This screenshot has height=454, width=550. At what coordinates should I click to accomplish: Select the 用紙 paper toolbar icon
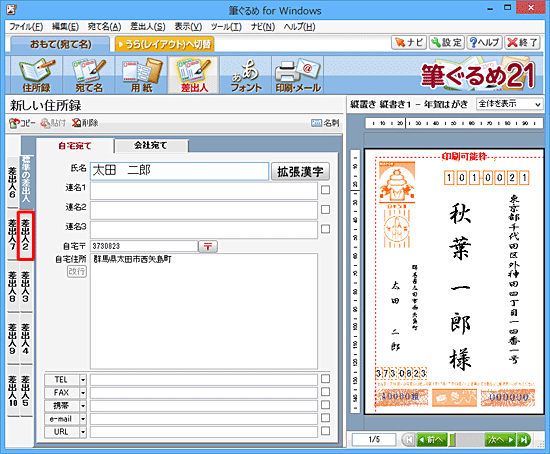(141, 75)
